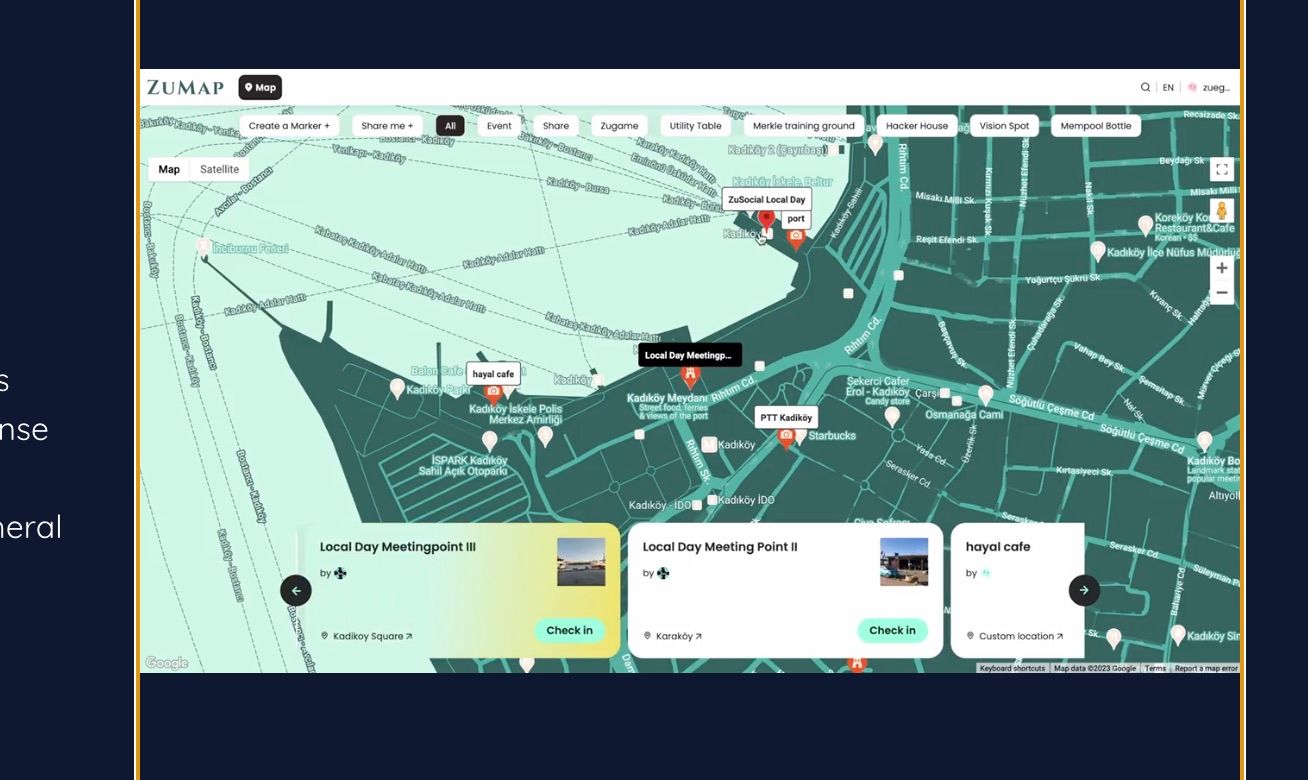
Task: Open Local Day Meeting Point II photo
Action: tap(903, 562)
